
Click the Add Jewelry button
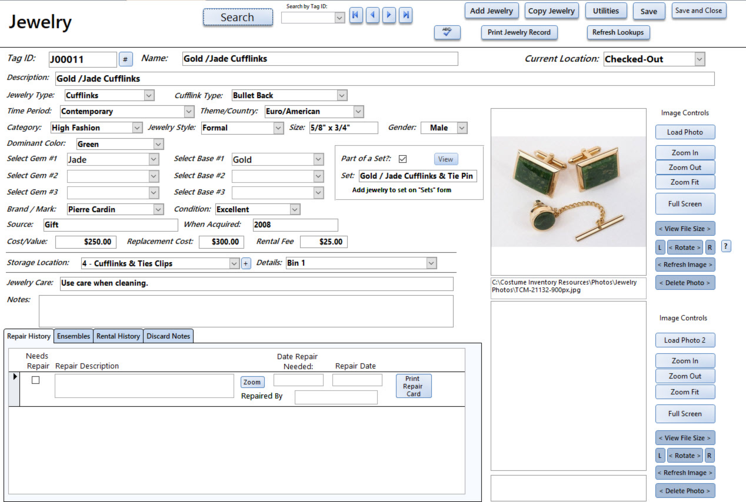492,11
